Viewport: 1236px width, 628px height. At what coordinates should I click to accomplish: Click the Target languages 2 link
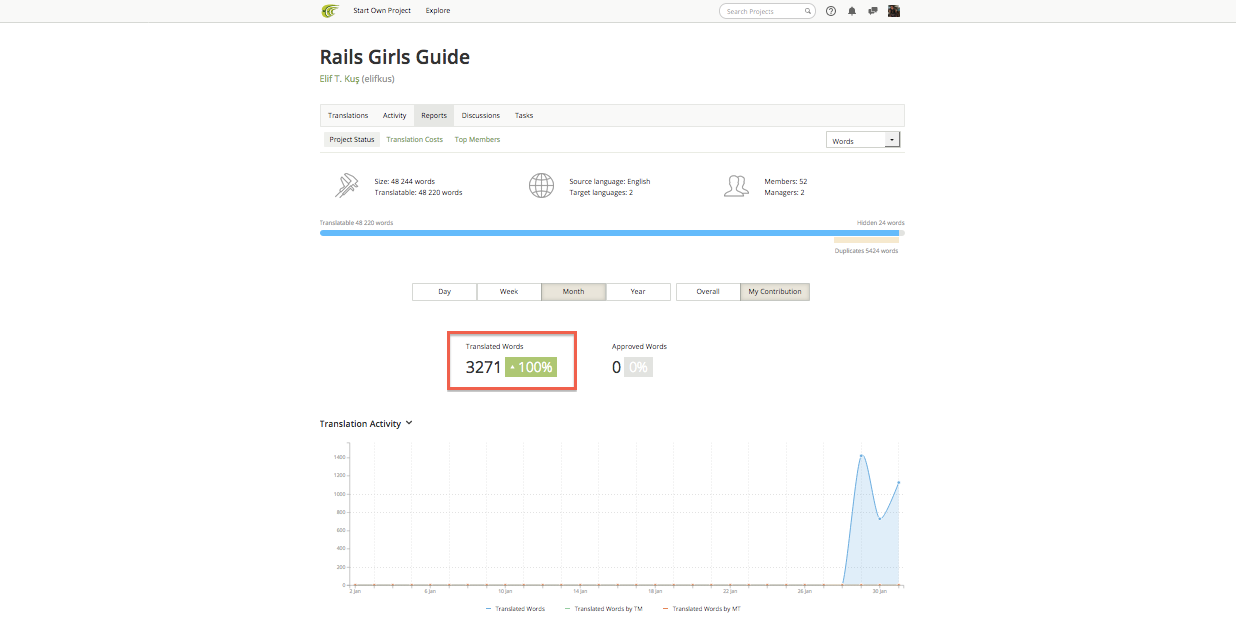[601, 192]
